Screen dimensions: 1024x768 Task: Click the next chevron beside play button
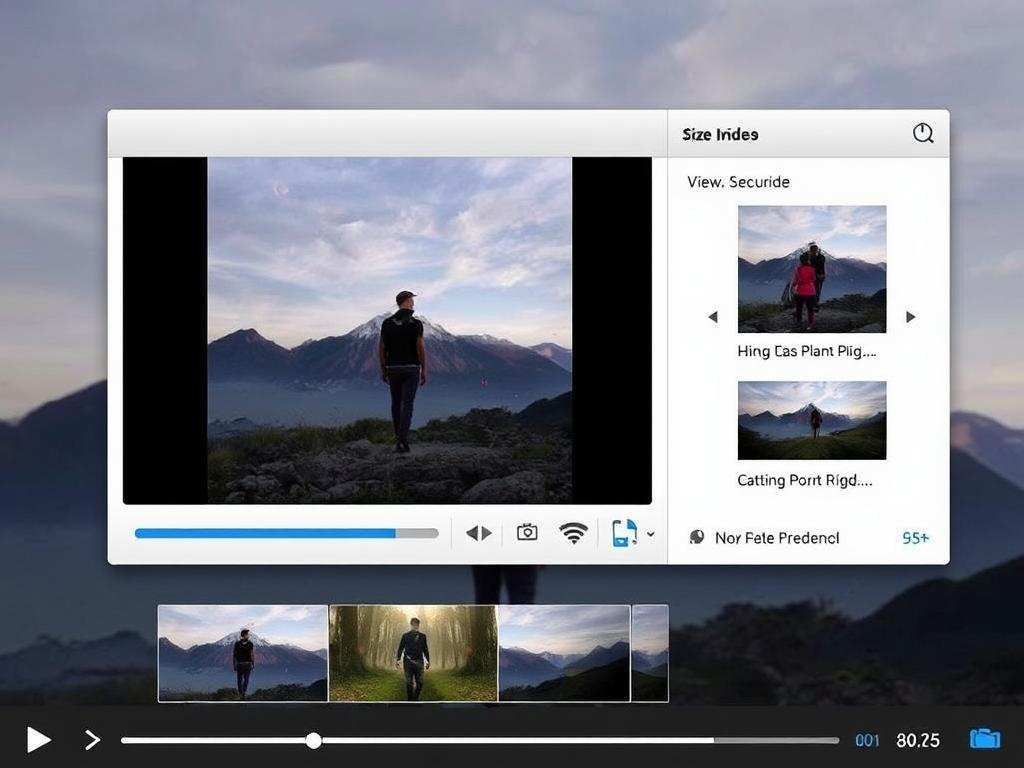(93, 740)
